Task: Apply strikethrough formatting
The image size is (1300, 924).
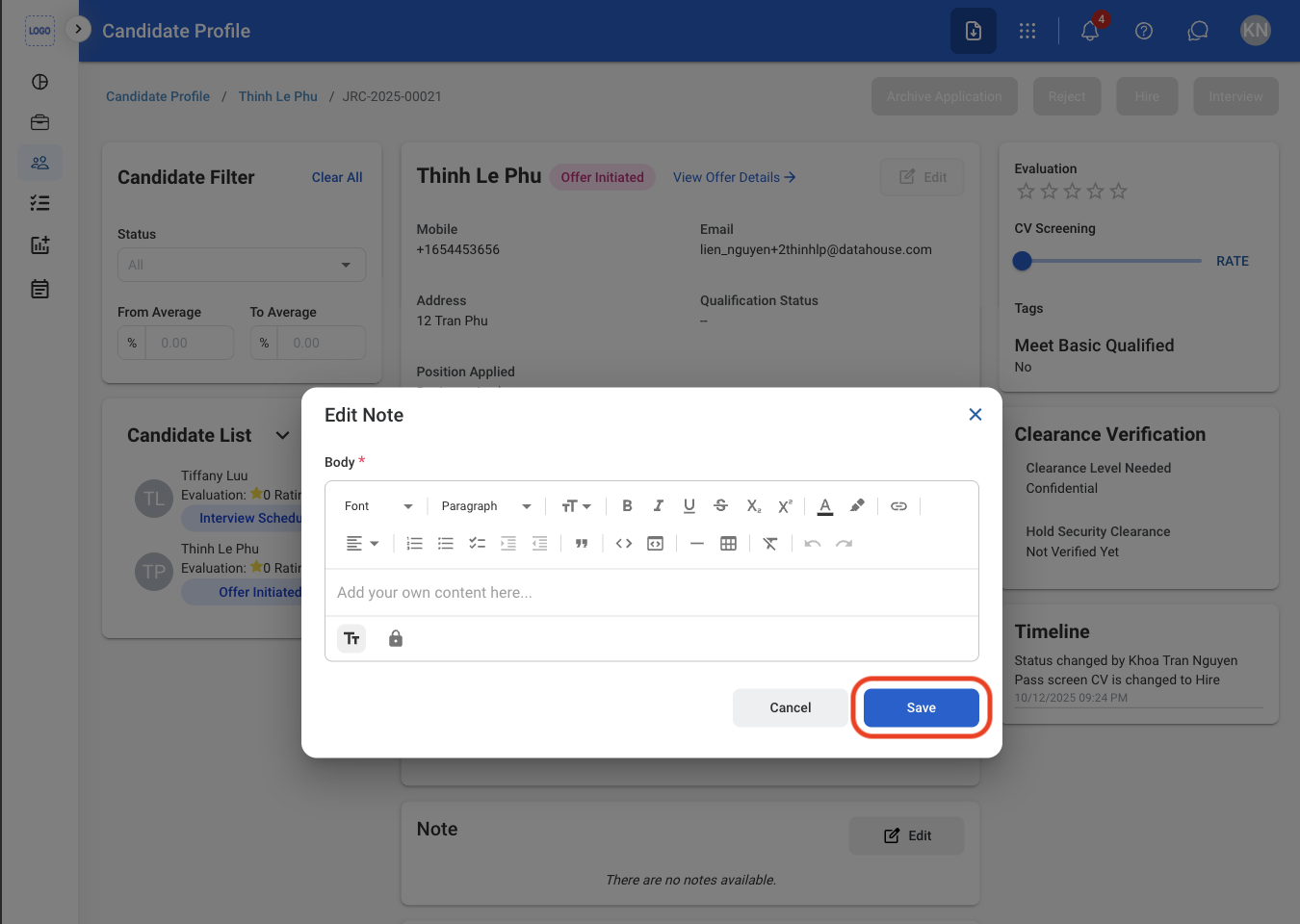Action: tap(720, 505)
